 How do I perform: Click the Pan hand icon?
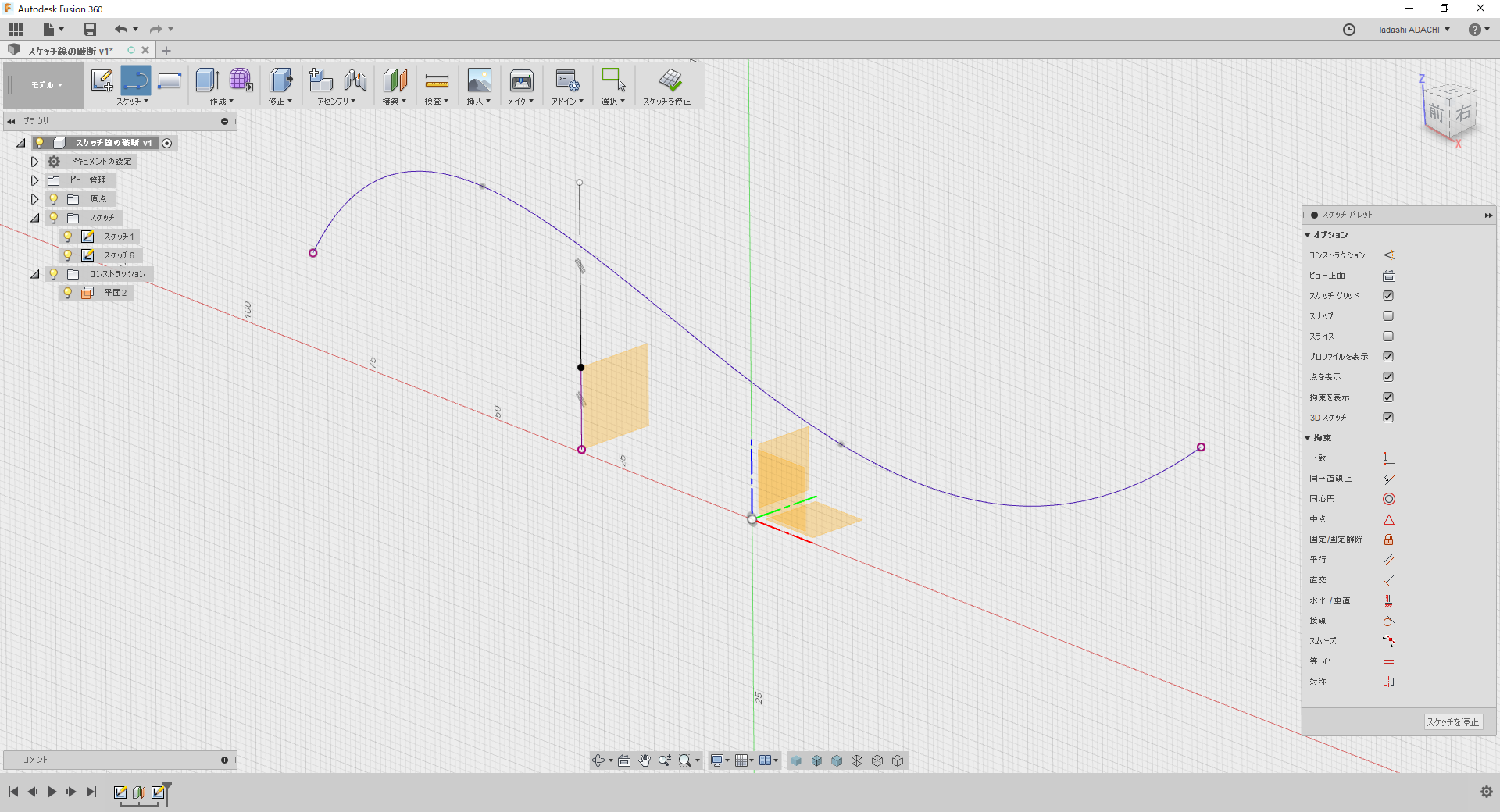tap(645, 760)
